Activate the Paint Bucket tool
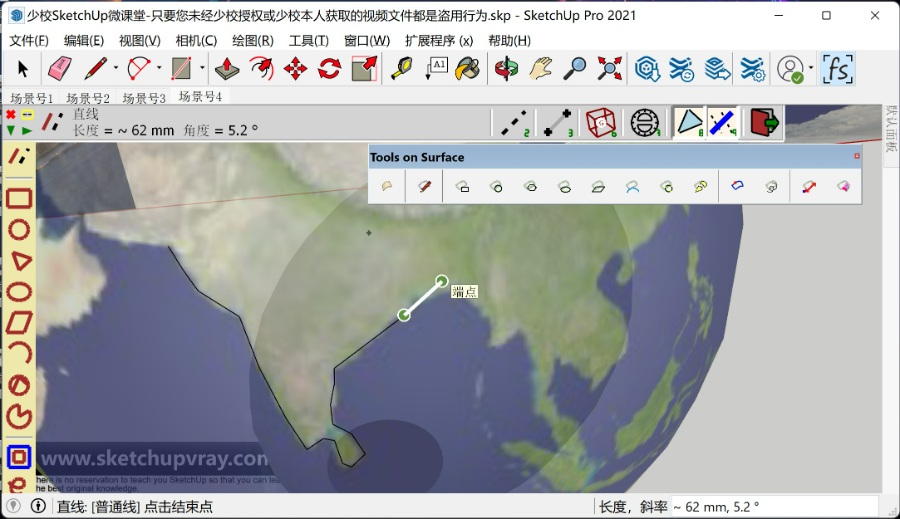Image resolution: width=900 pixels, height=519 pixels. [x=467, y=69]
